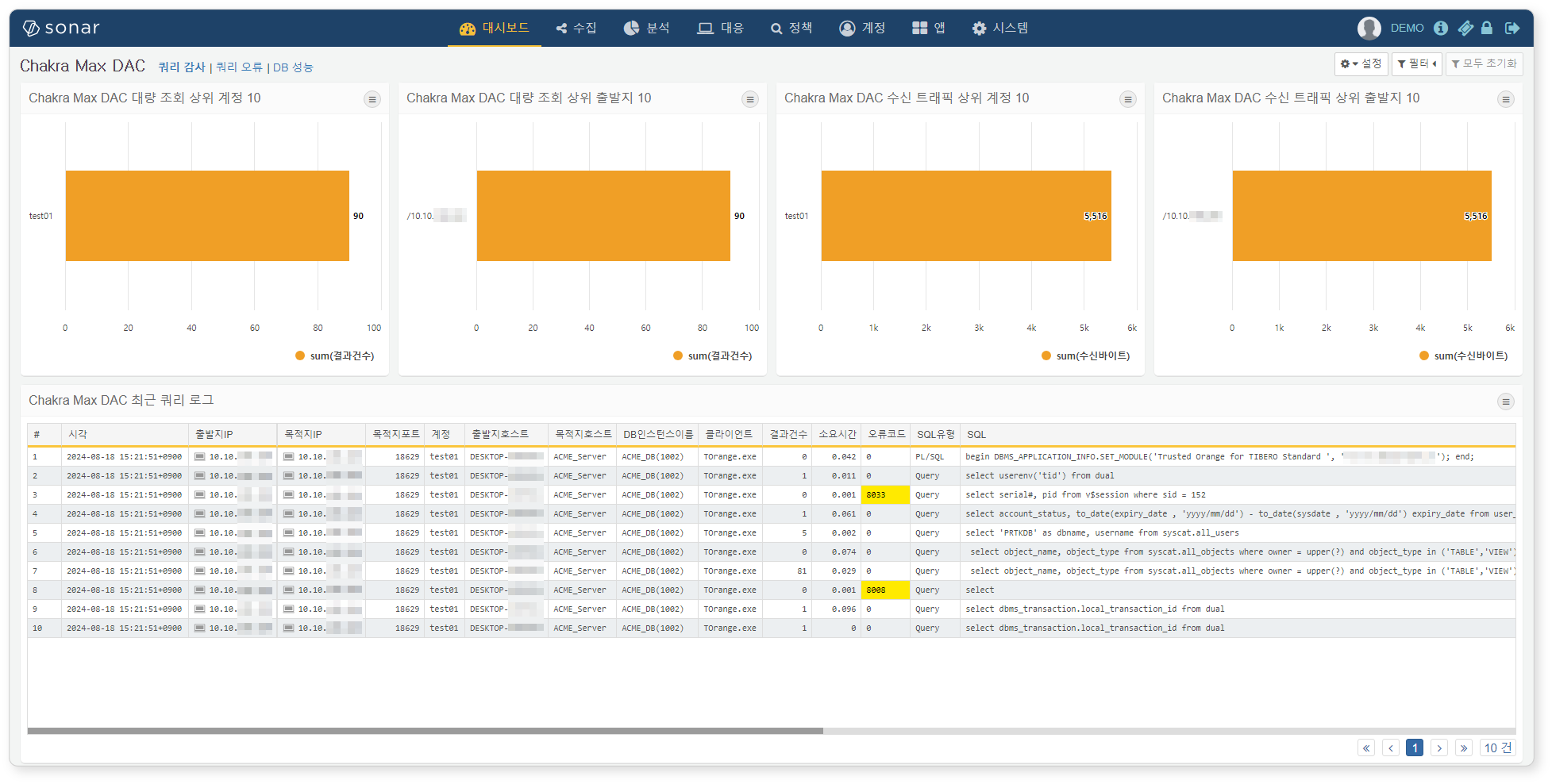Click the PL/SQL cell in row 1
This screenshot has width=1552, height=784.
pos(935,457)
